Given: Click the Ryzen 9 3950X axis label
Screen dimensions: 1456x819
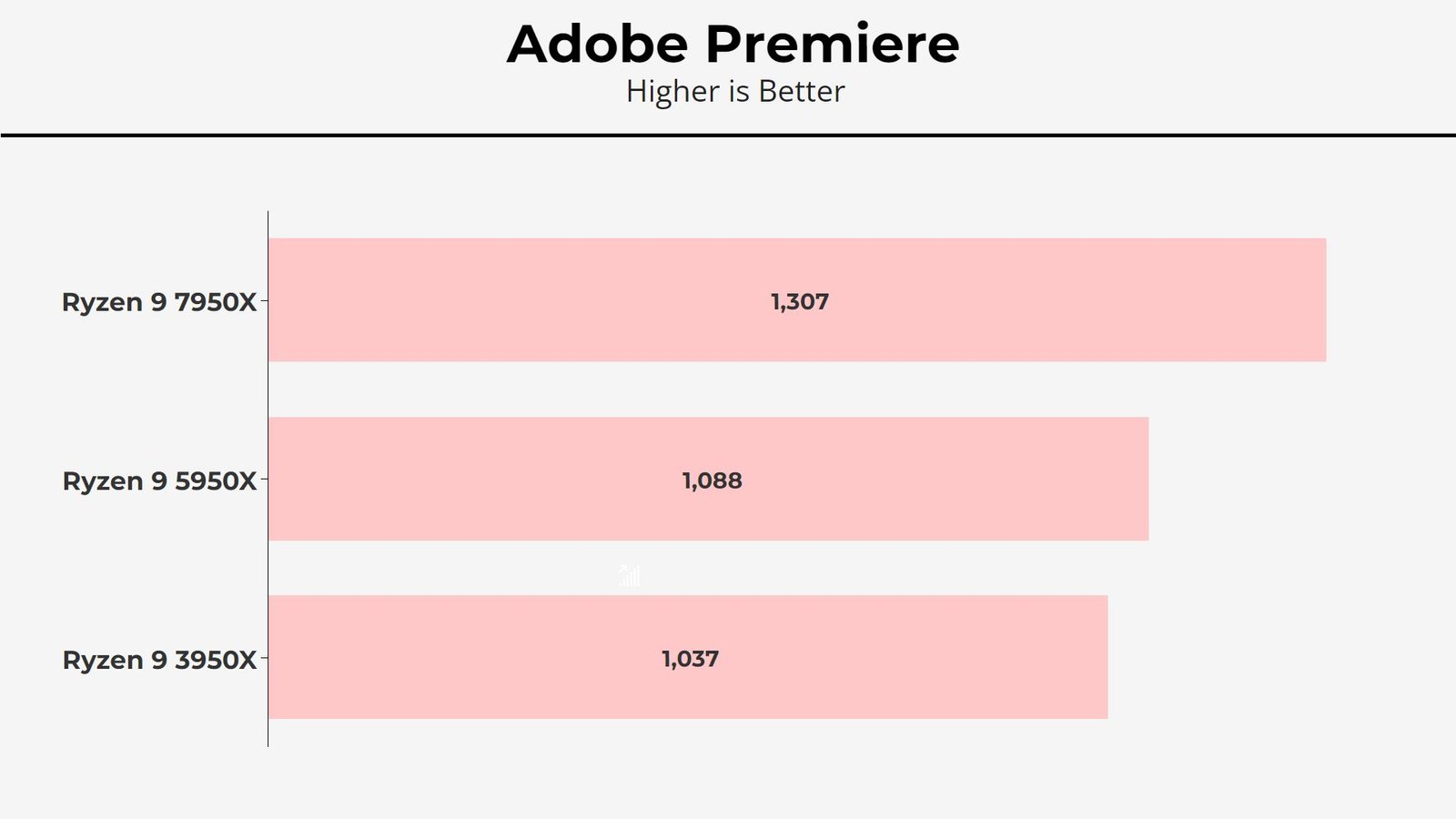Looking at the screenshot, I should tap(159, 659).
